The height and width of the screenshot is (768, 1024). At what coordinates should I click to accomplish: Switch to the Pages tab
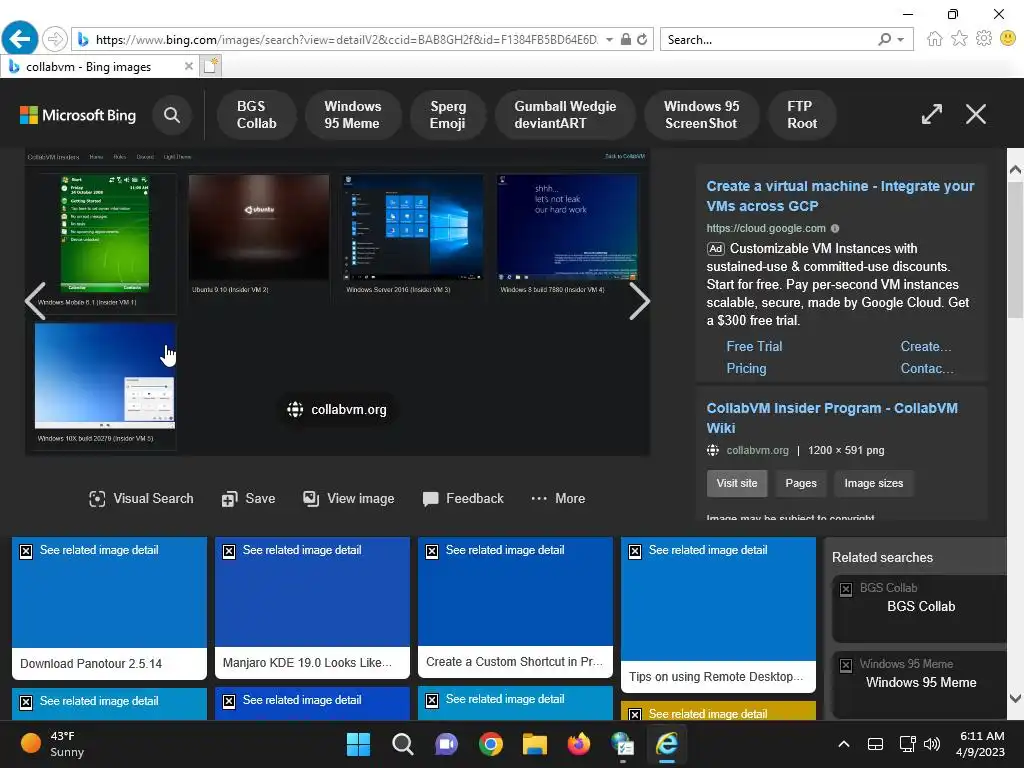801,483
